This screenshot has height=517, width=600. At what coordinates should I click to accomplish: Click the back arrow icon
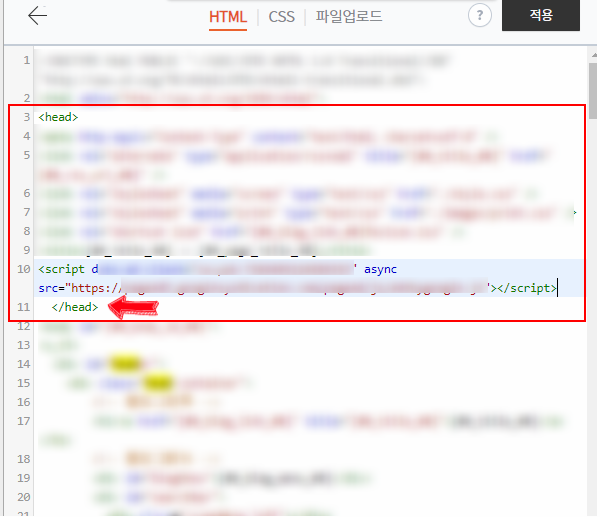[x=38, y=16]
